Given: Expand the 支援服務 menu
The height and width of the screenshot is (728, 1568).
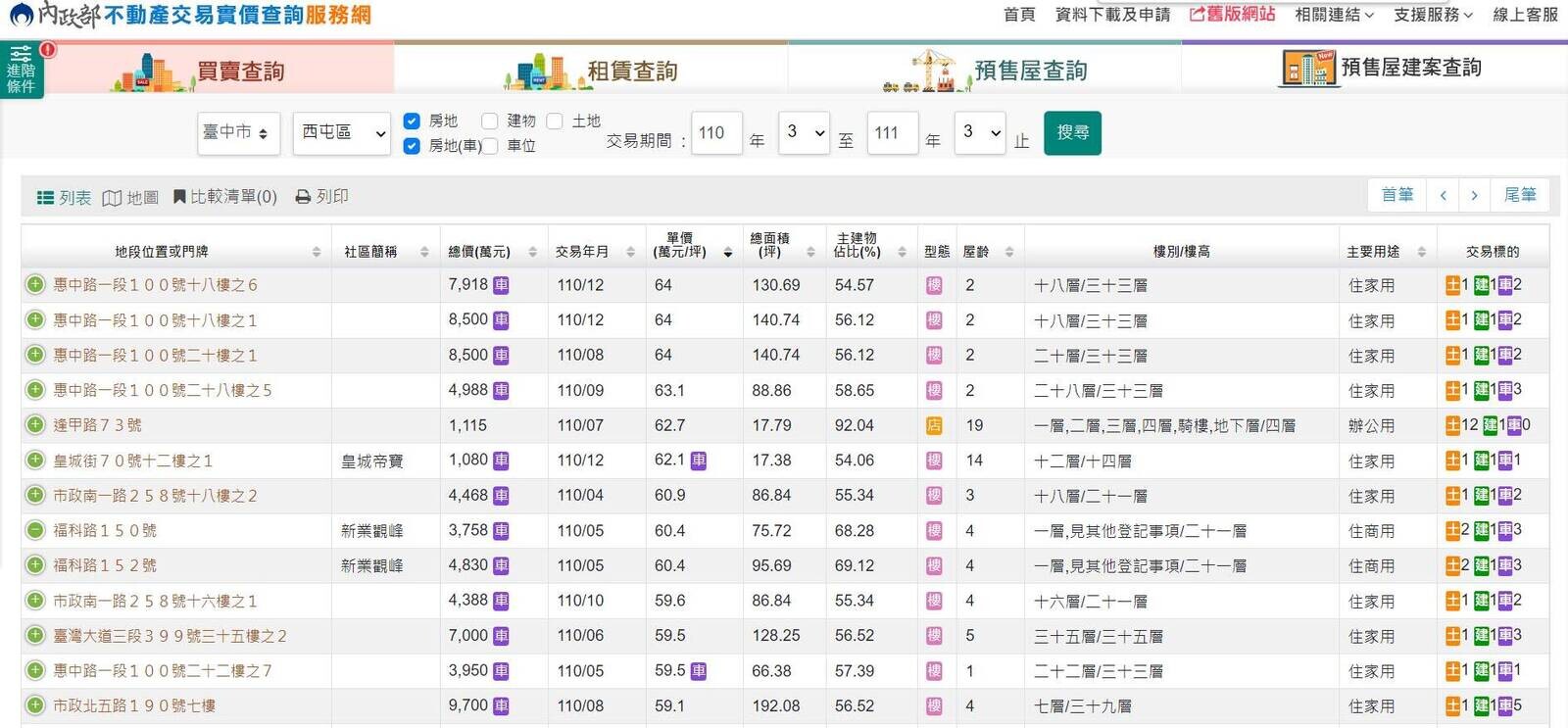Looking at the screenshot, I should click(1433, 15).
